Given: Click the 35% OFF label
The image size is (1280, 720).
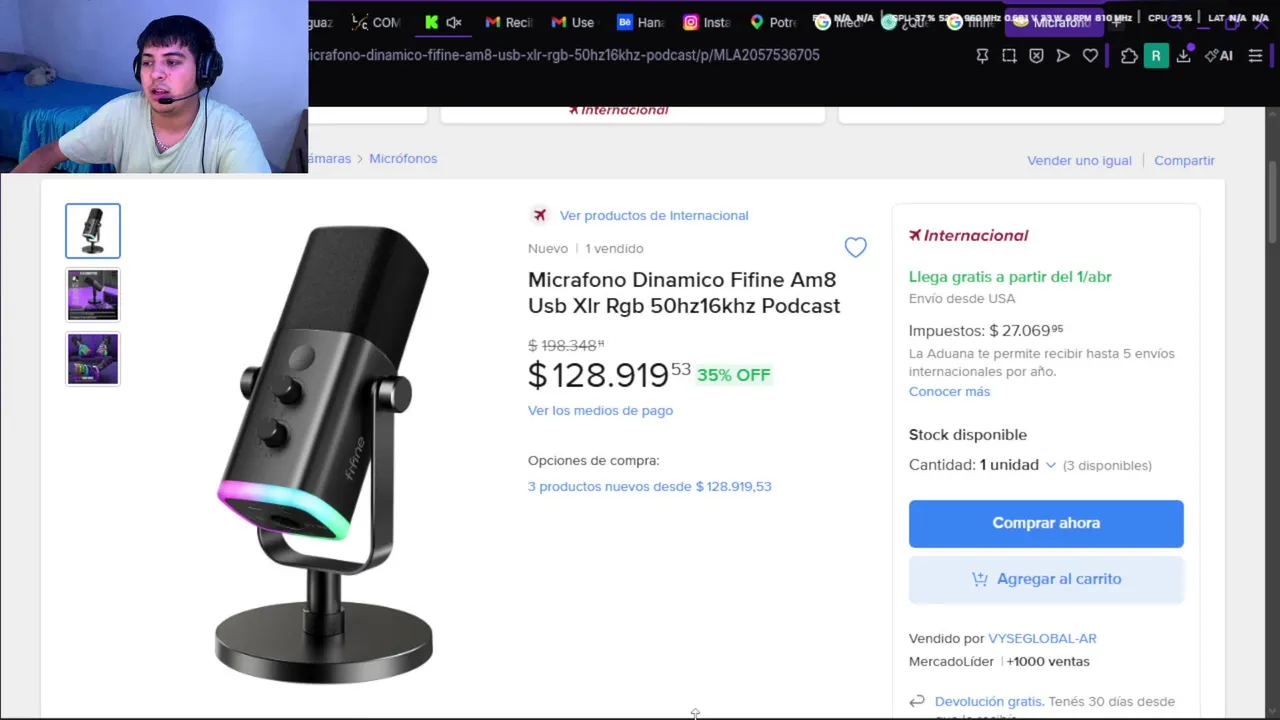Looking at the screenshot, I should coord(734,375).
